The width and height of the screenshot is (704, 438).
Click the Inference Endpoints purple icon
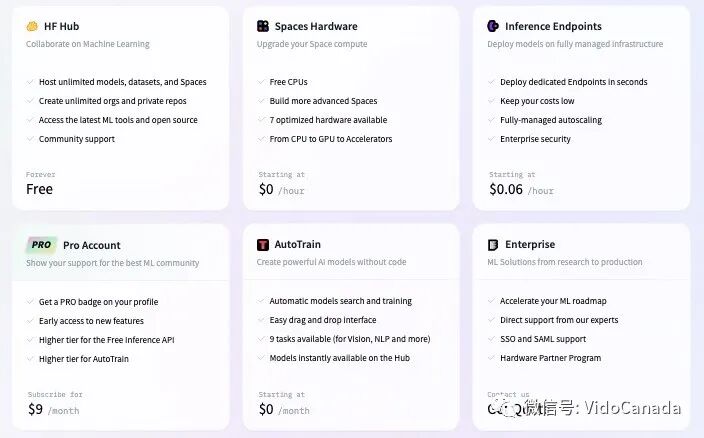coord(493,26)
